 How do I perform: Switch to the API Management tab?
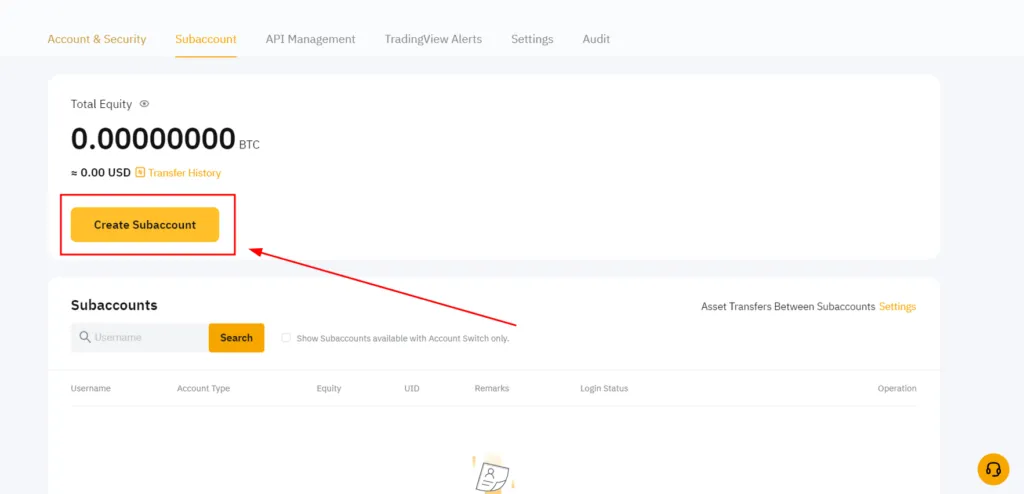coord(310,39)
